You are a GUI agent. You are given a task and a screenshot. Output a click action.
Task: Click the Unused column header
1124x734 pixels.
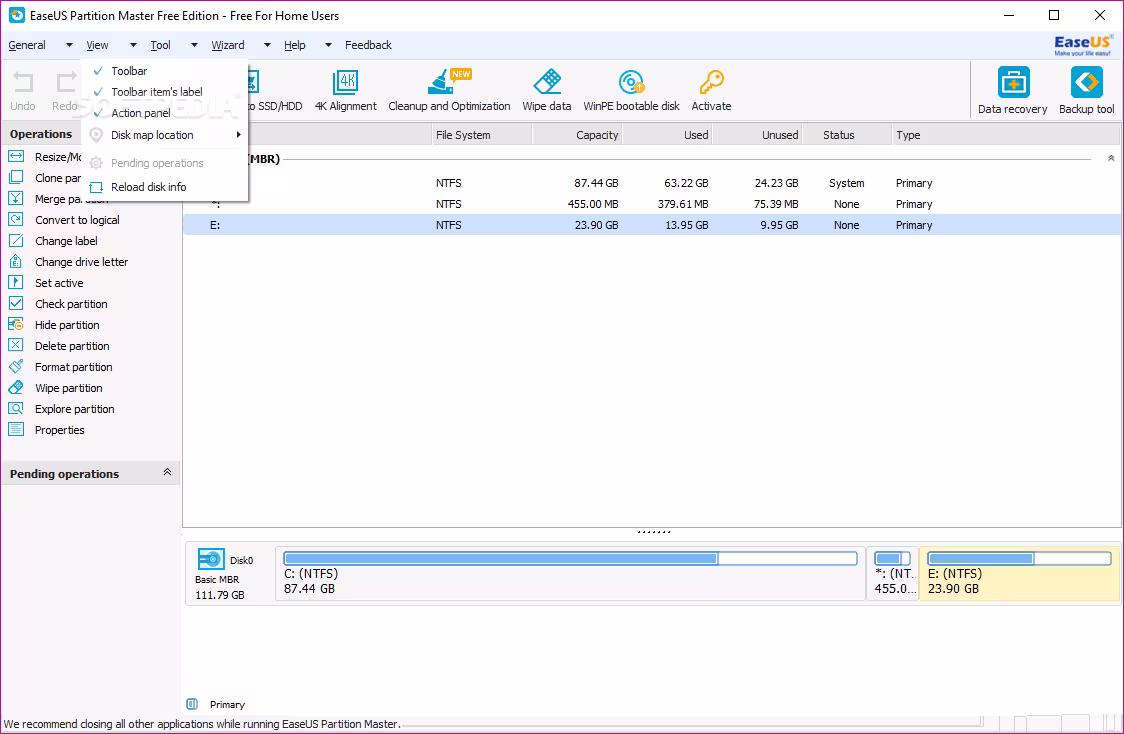(x=757, y=135)
